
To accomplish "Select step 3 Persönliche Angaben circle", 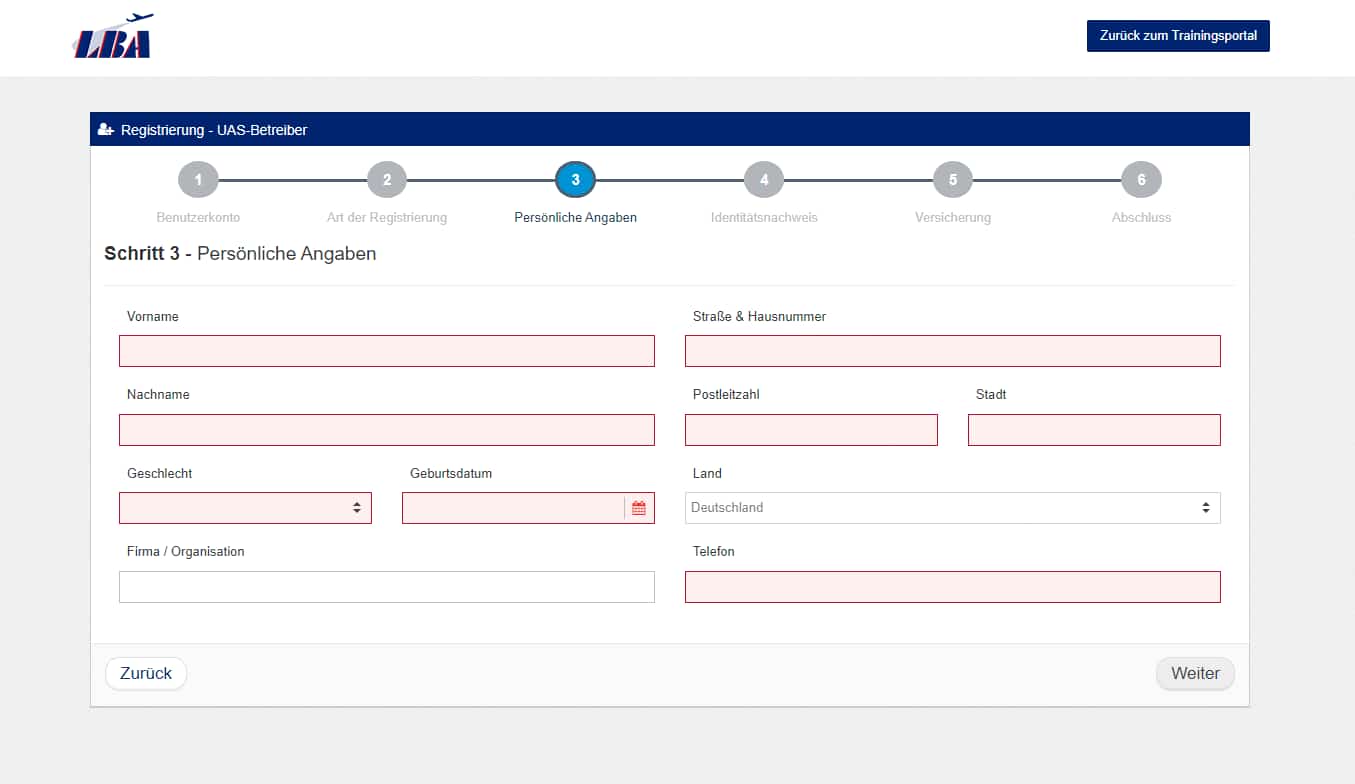I will pos(575,180).
